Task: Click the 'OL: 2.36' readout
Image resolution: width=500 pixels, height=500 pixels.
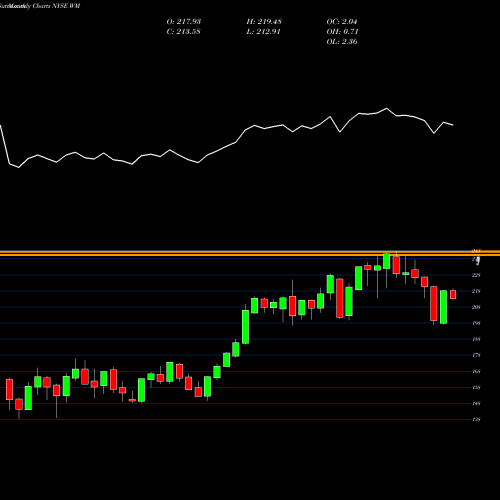Action: 342,42
